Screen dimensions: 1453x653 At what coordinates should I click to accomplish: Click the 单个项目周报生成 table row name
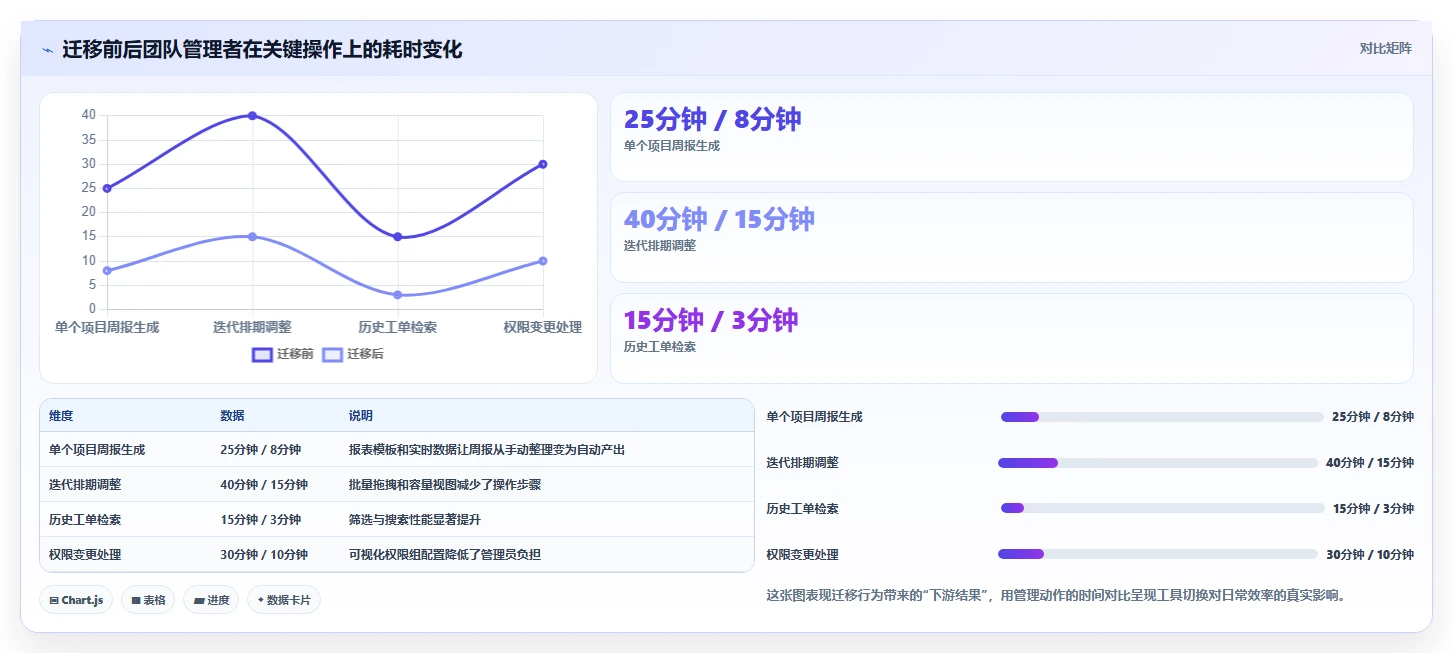[x=97, y=450]
